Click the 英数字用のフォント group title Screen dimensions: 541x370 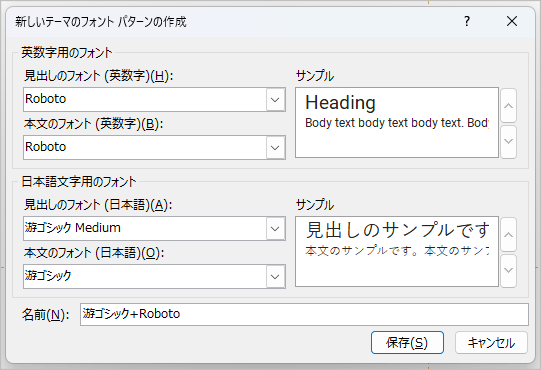[x=67, y=52]
